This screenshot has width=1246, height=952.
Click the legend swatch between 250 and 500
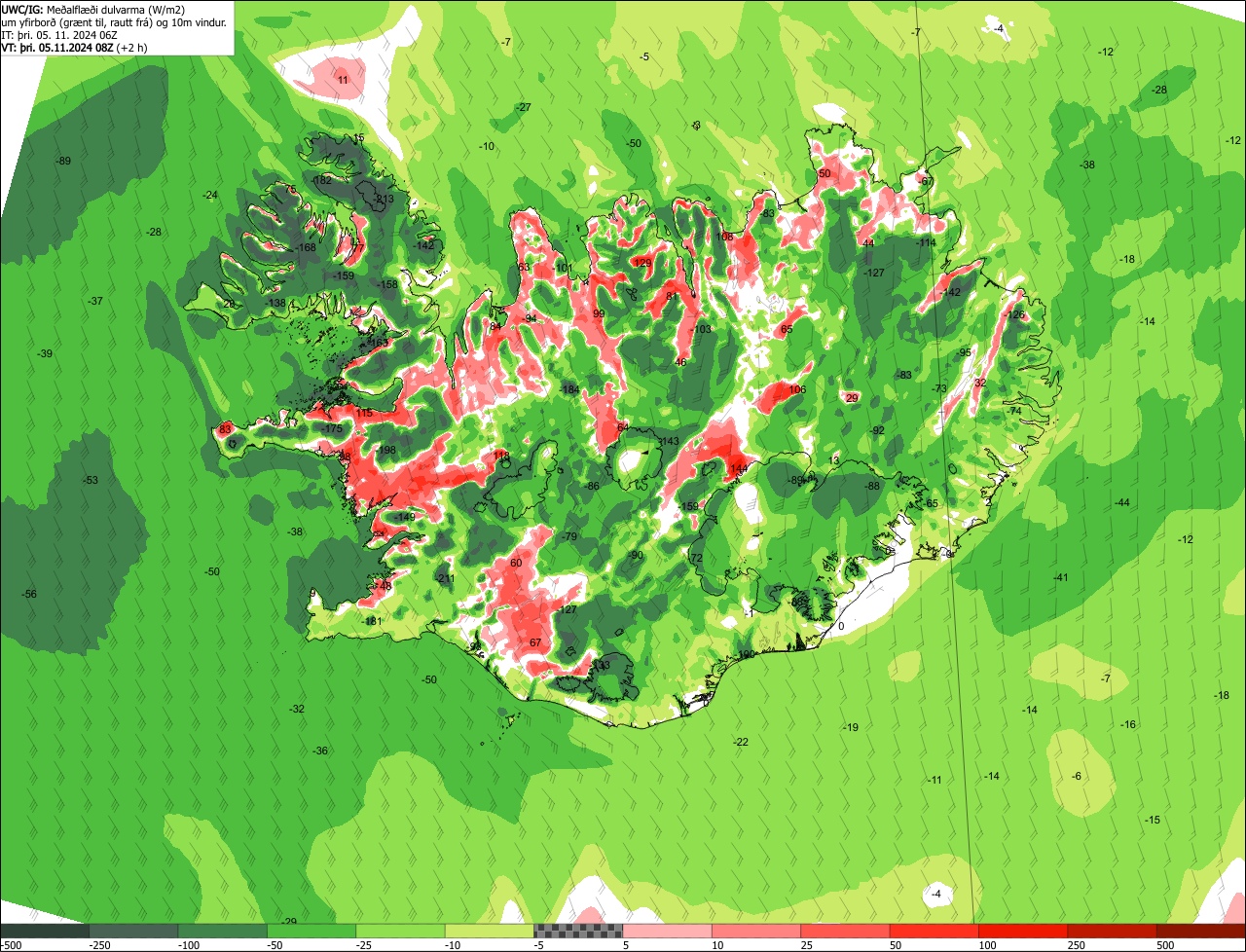[1112, 931]
